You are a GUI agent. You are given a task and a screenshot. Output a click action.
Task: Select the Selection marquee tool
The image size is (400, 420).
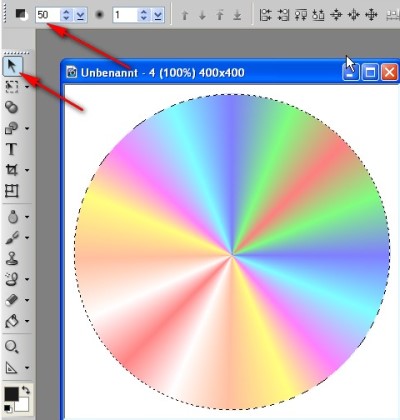pyautogui.click(x=11, y=86)
